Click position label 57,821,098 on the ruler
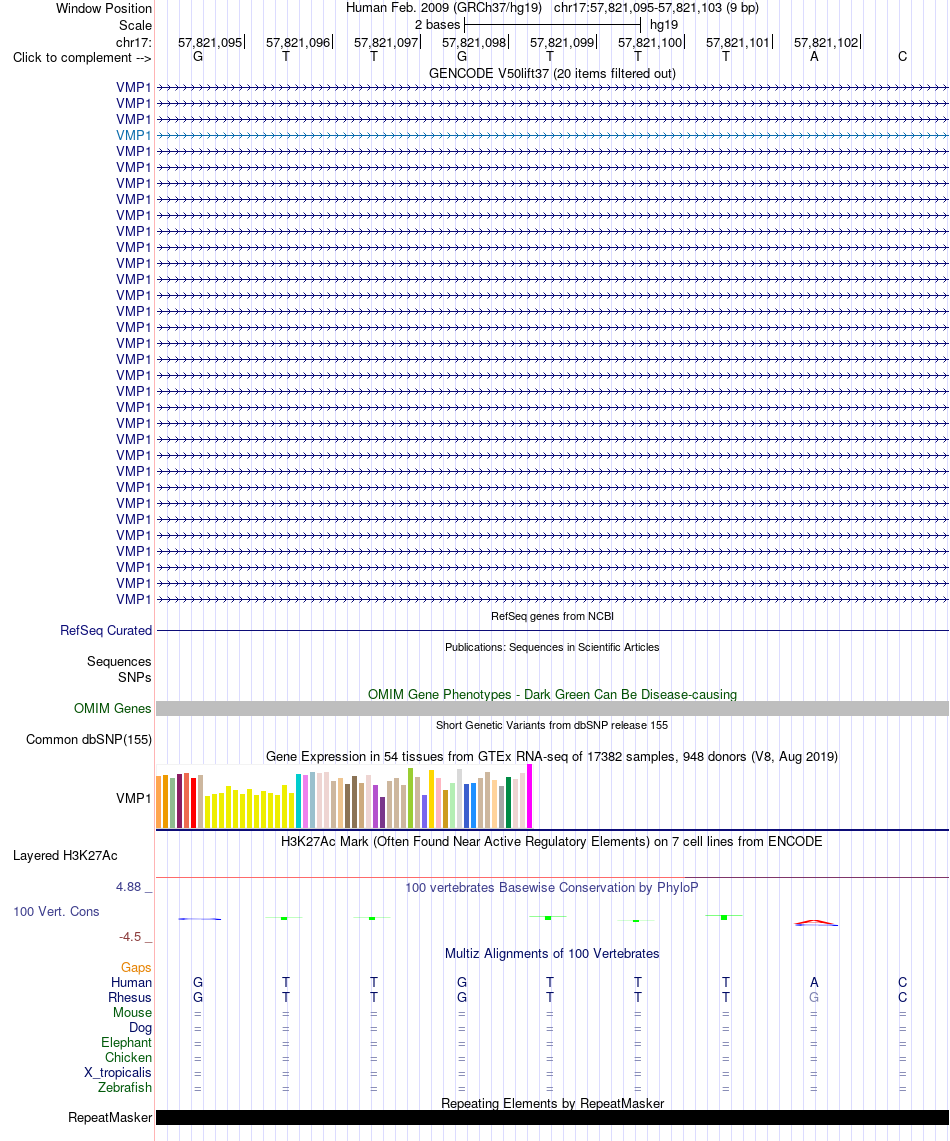 474,42
